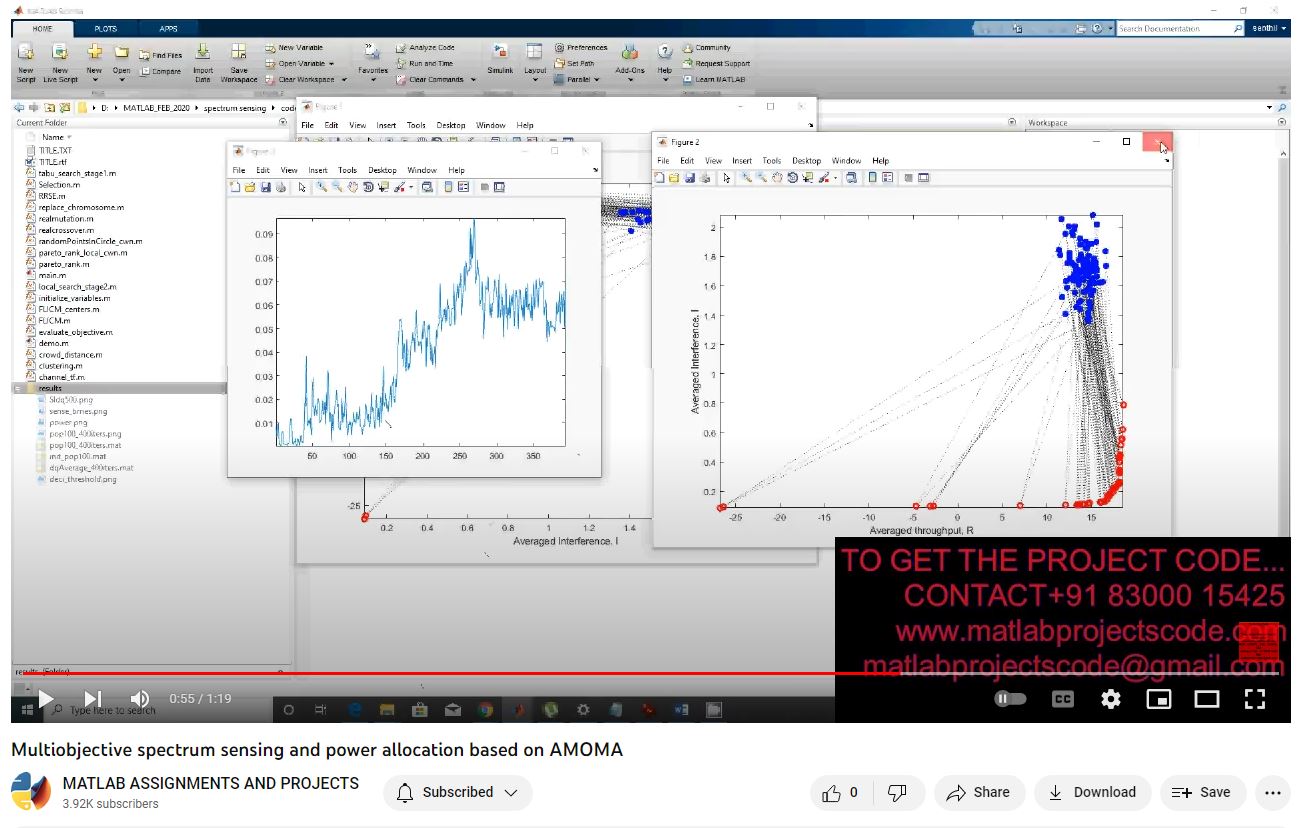Like the video
The height and width of the screenshot is (828, 1301).
point(842,792)
